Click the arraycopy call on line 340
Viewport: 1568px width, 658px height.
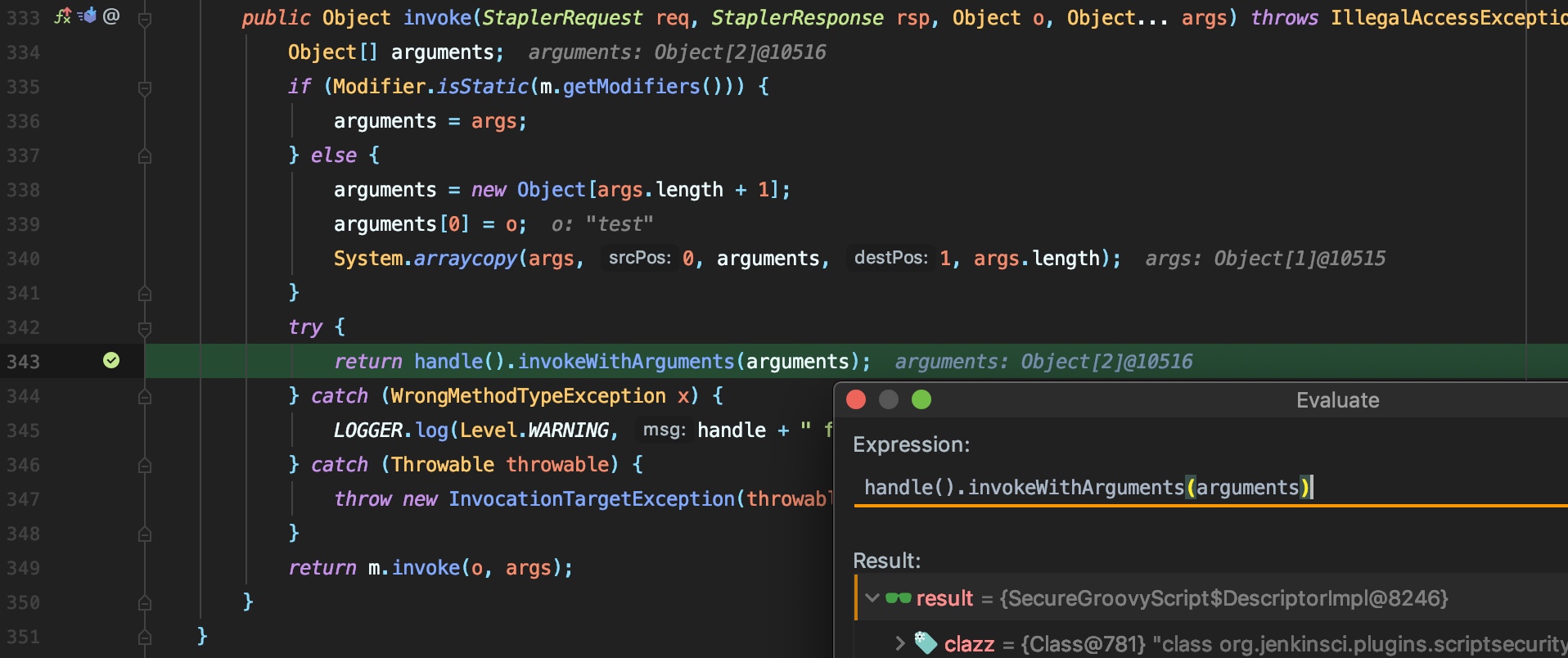466,259
